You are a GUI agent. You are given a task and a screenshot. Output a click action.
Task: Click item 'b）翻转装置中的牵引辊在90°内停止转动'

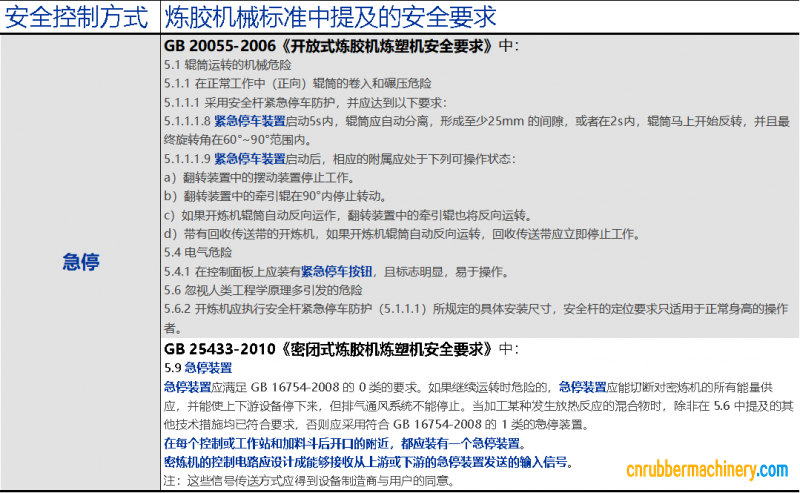276,196
